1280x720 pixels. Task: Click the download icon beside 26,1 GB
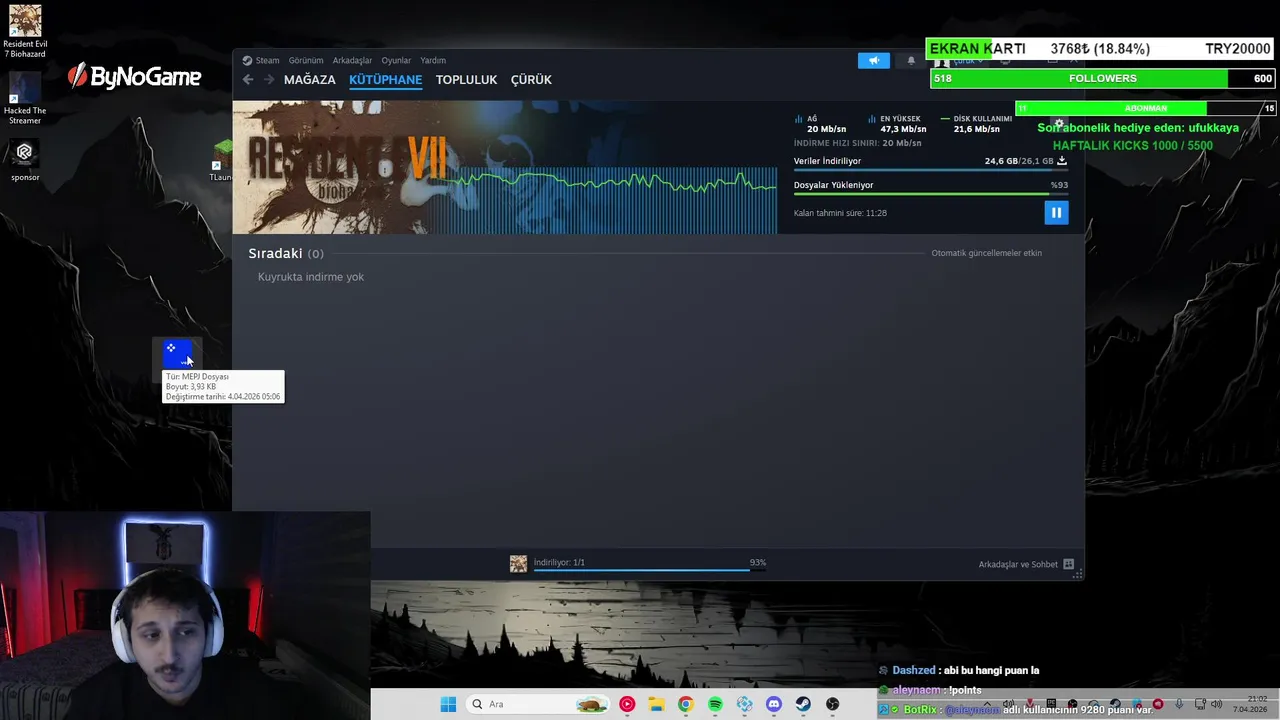pos(1062,161)
